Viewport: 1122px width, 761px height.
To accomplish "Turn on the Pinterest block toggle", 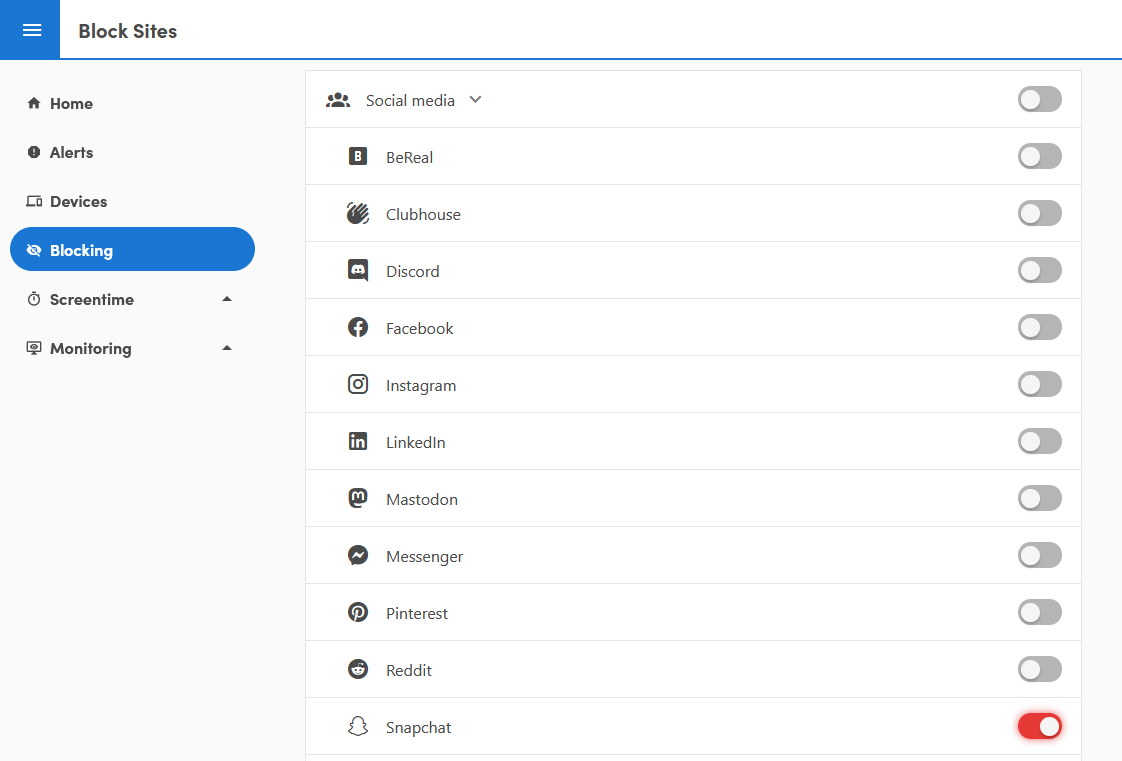I will click(1040, 612).
